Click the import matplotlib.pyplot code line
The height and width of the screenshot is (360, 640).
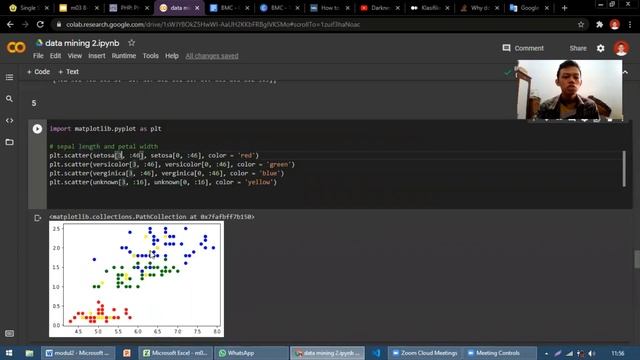coord(106,129)
